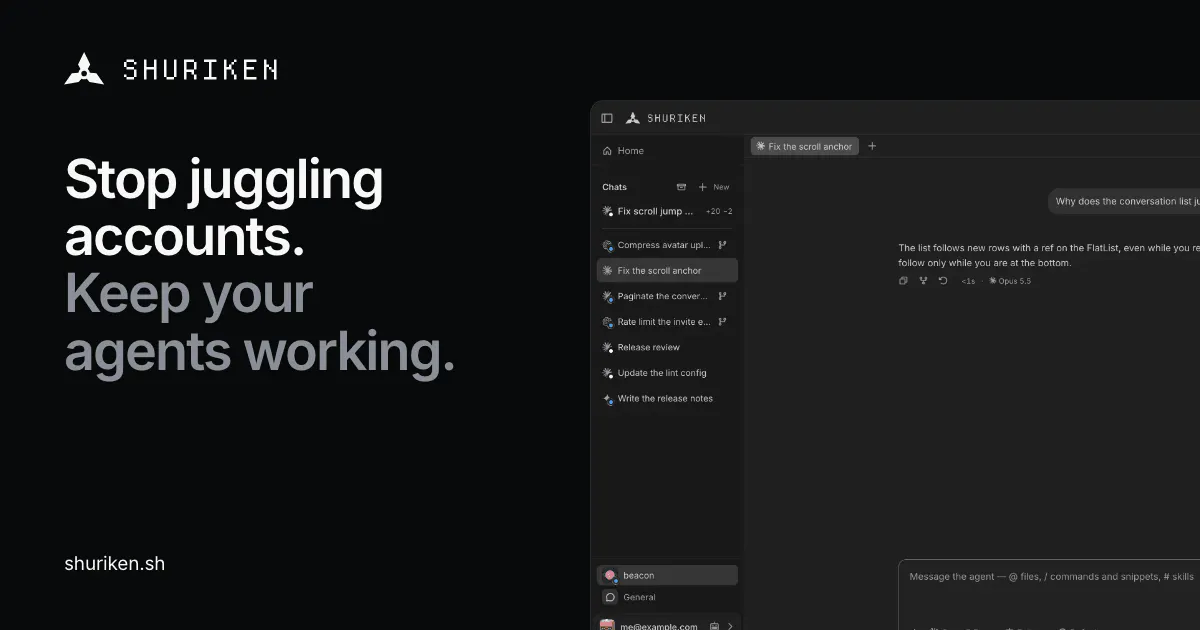Fork the conversation using the fork icon

(x=923, y=281)
